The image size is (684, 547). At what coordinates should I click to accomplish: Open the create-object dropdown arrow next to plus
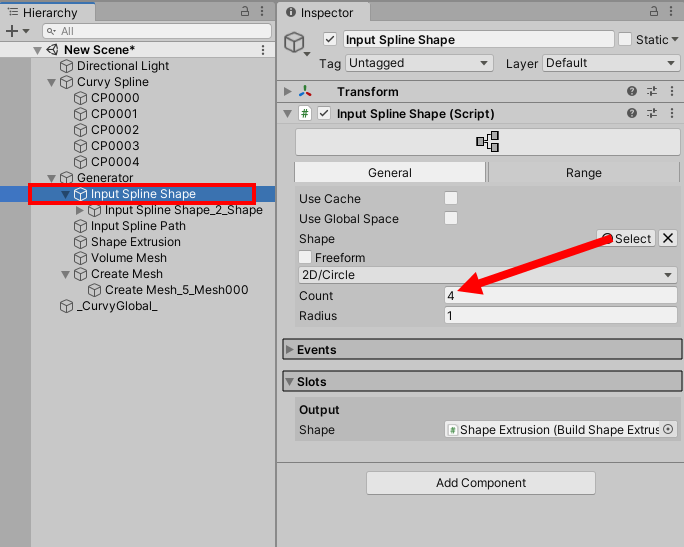click(x=26, y=31)
